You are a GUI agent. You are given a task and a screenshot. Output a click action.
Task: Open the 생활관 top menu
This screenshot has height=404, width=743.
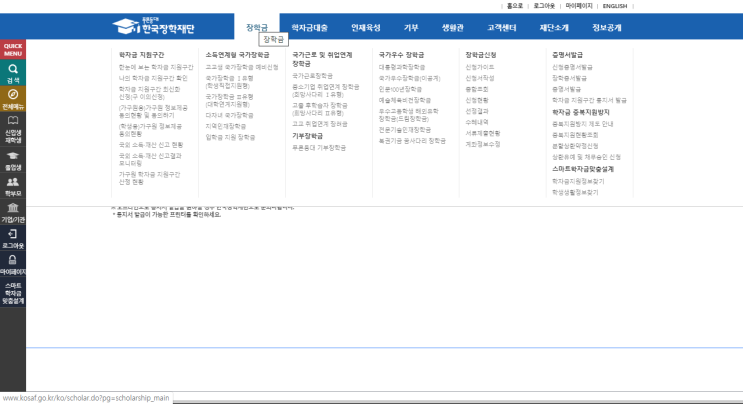453,28
